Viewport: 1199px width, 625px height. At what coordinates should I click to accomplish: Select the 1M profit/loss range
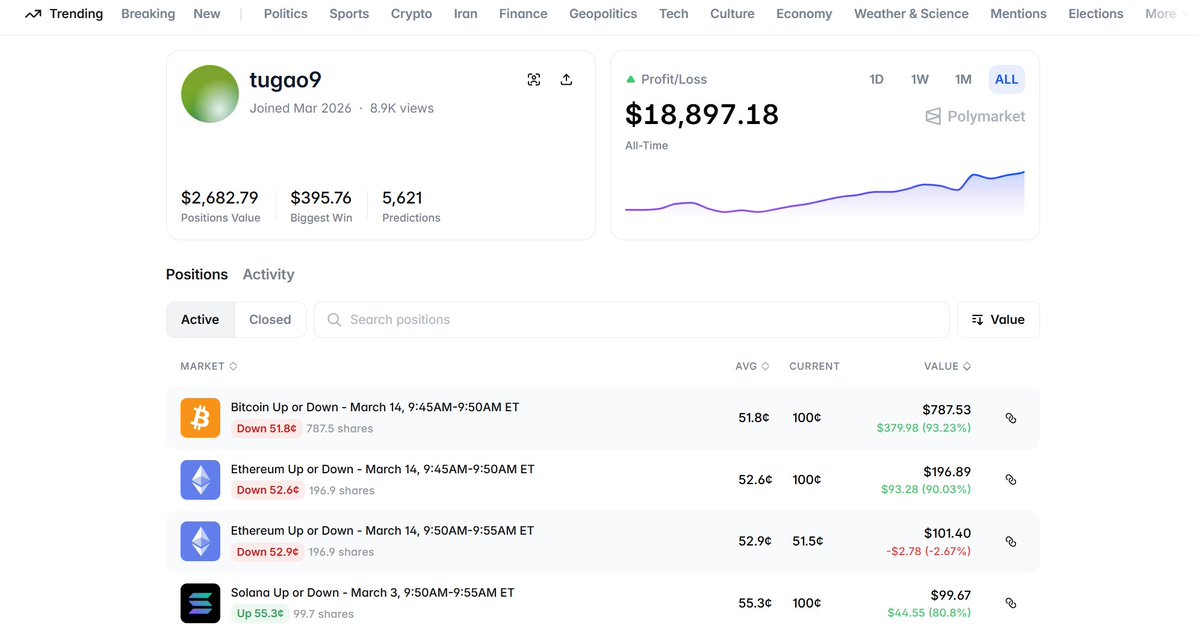click(963, 80)
